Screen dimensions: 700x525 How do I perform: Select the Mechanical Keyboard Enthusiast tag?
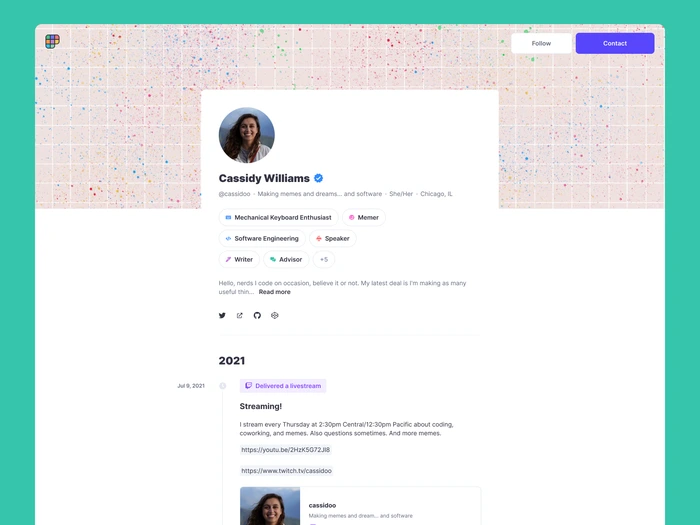(278, 217)
